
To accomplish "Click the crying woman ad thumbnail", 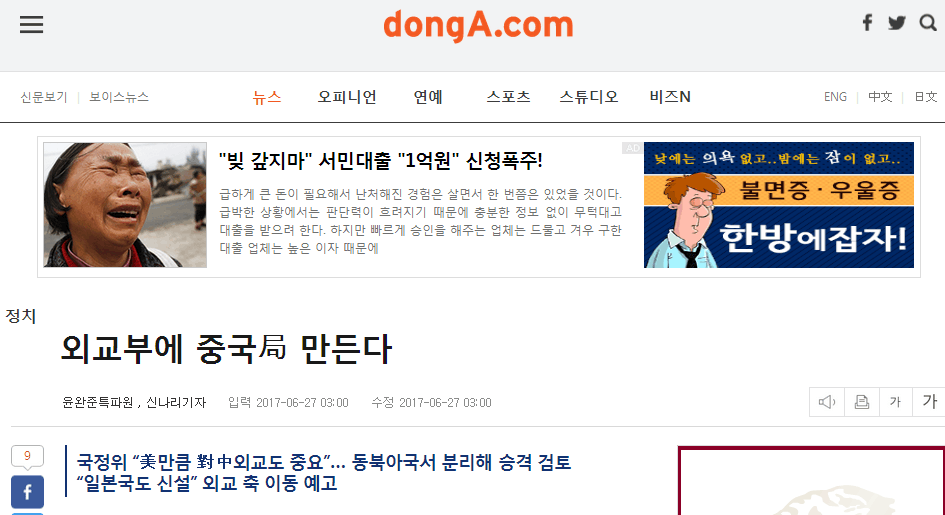I will coord(125,205).
